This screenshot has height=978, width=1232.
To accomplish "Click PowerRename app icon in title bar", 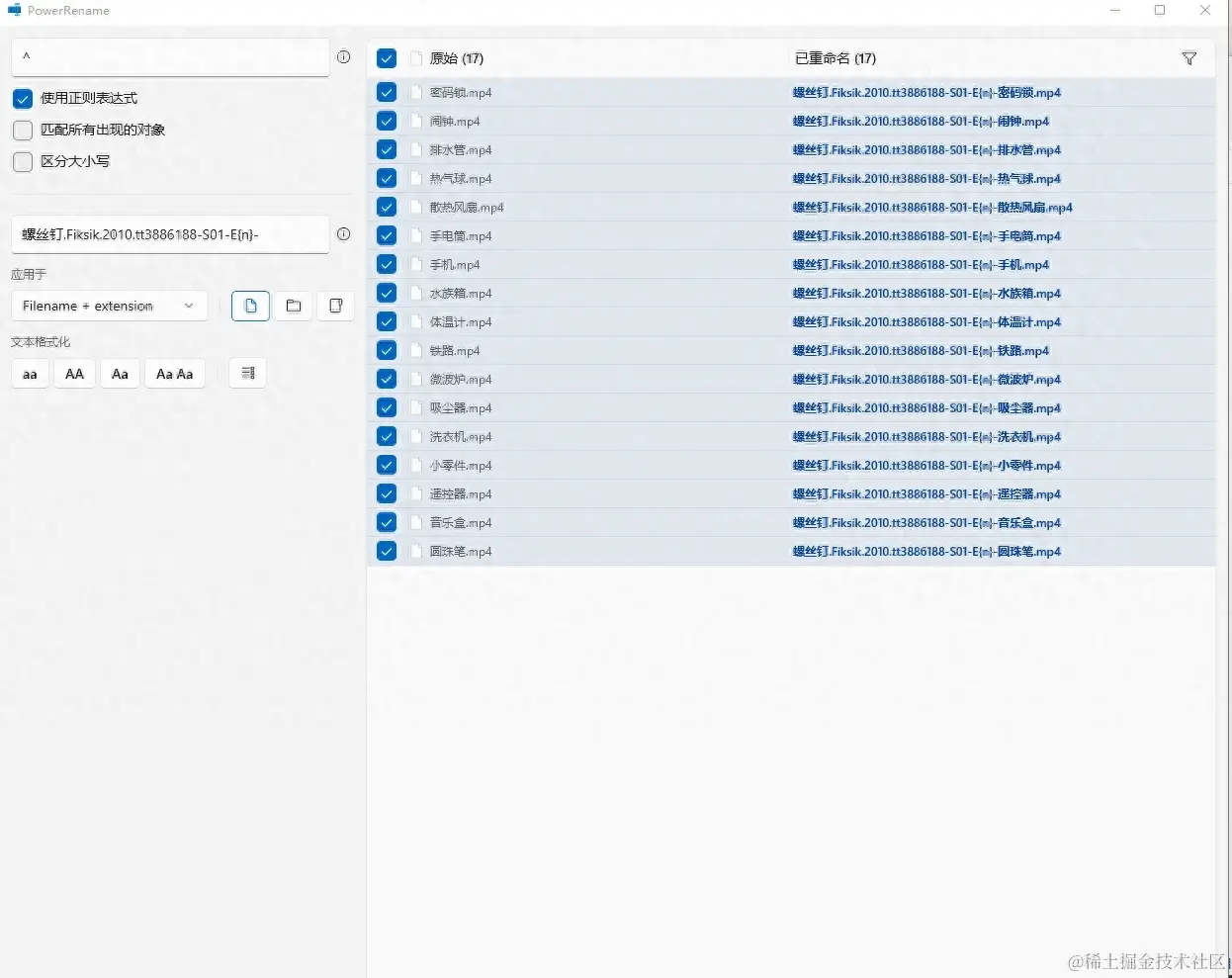I will [14, 10].
